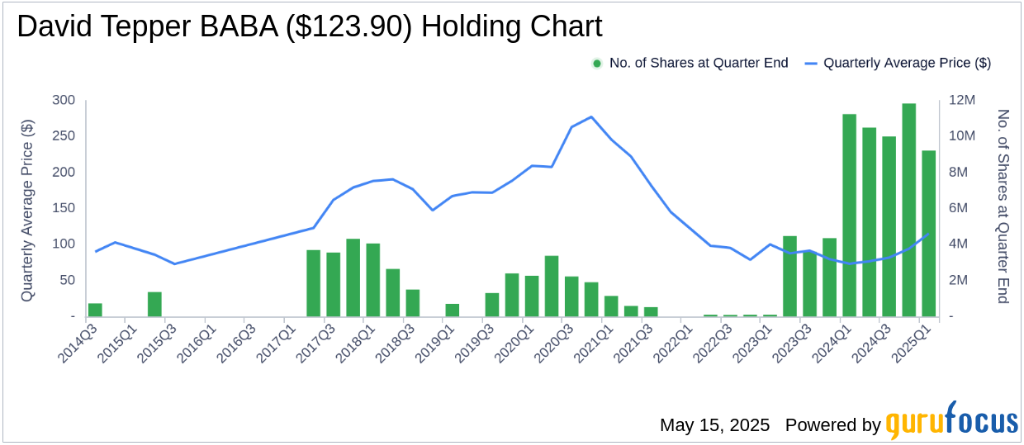
Task: Click the 300 left axis label
Action: coord(63,100)
